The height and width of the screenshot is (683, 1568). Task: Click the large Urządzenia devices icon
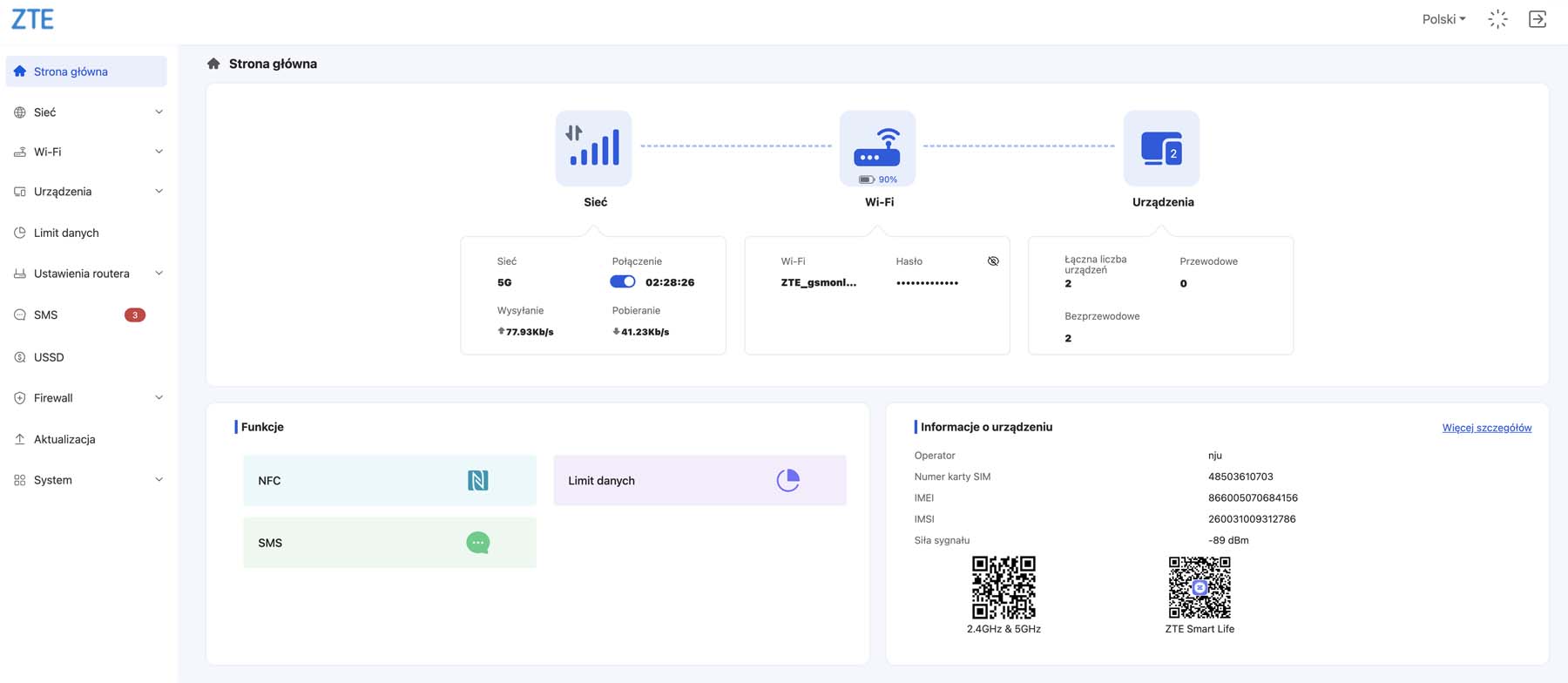[x=1161, y=148]
